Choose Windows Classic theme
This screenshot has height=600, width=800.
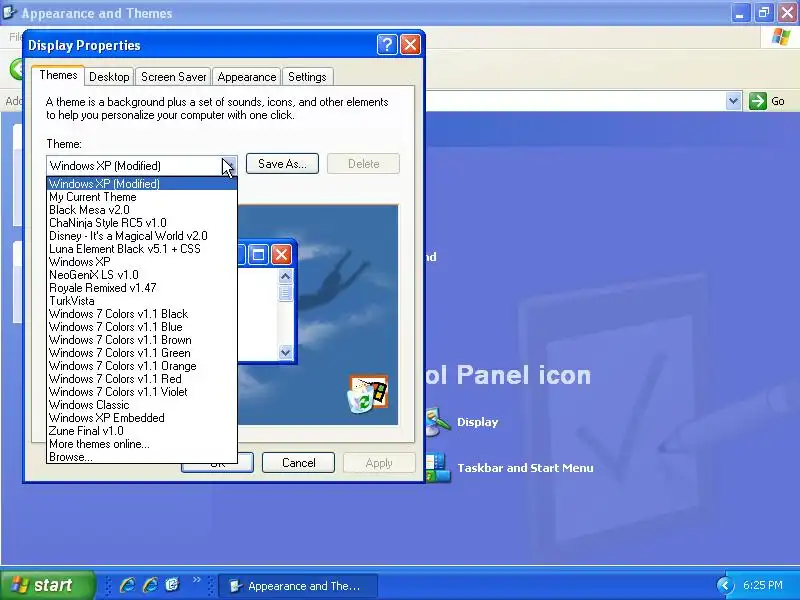(142, 405)
